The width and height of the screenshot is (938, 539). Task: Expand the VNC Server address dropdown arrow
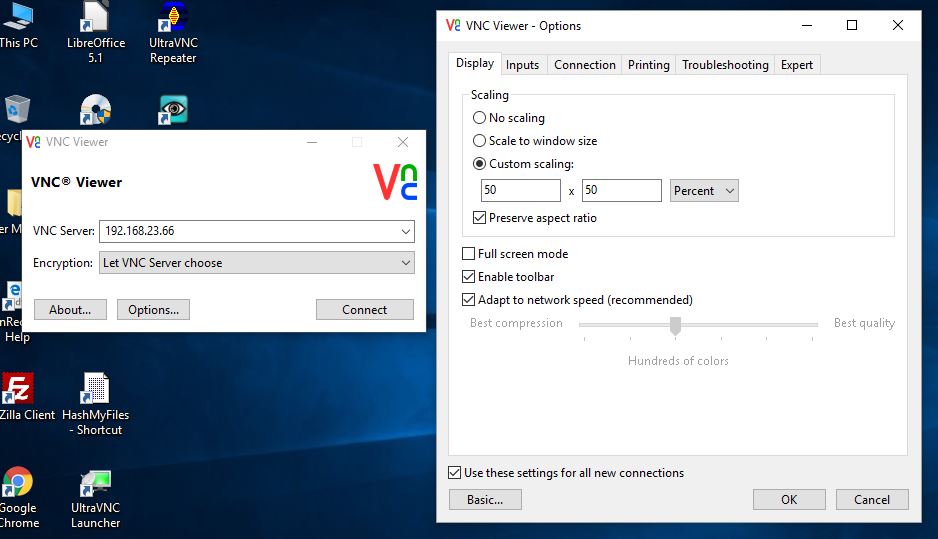tap(406, 232)
